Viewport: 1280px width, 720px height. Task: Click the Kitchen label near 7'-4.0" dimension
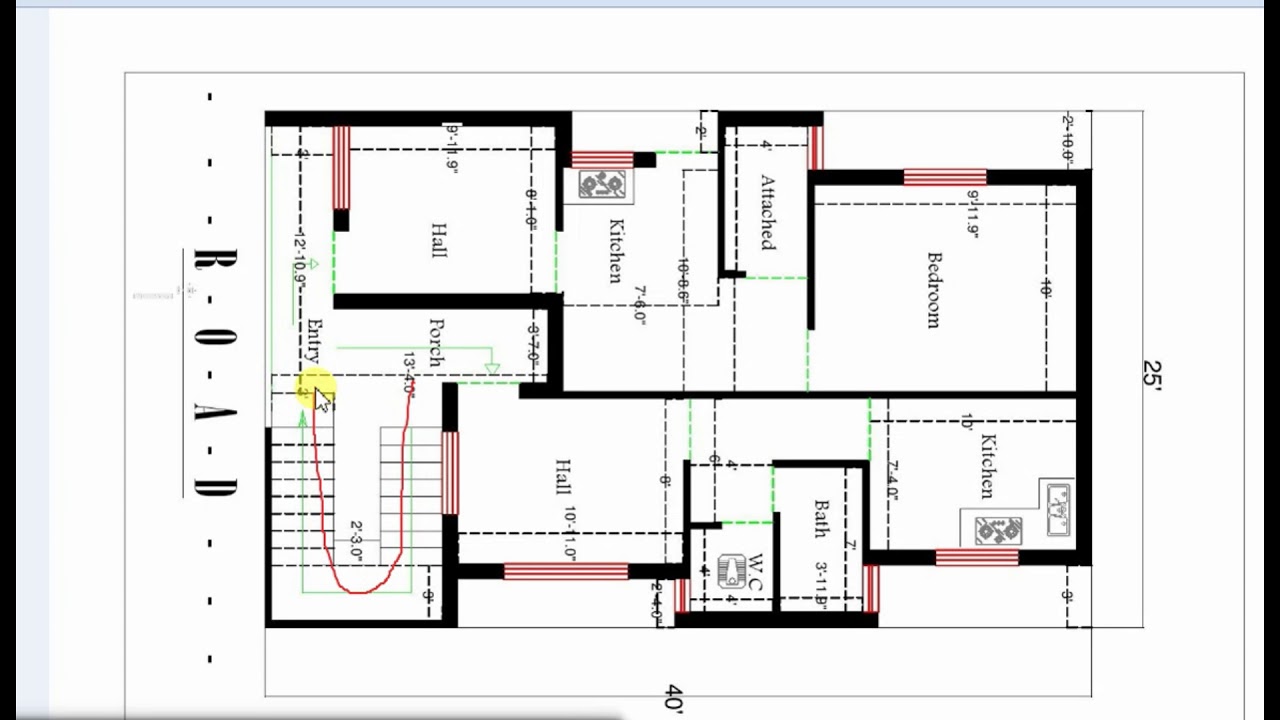(986, 466)
